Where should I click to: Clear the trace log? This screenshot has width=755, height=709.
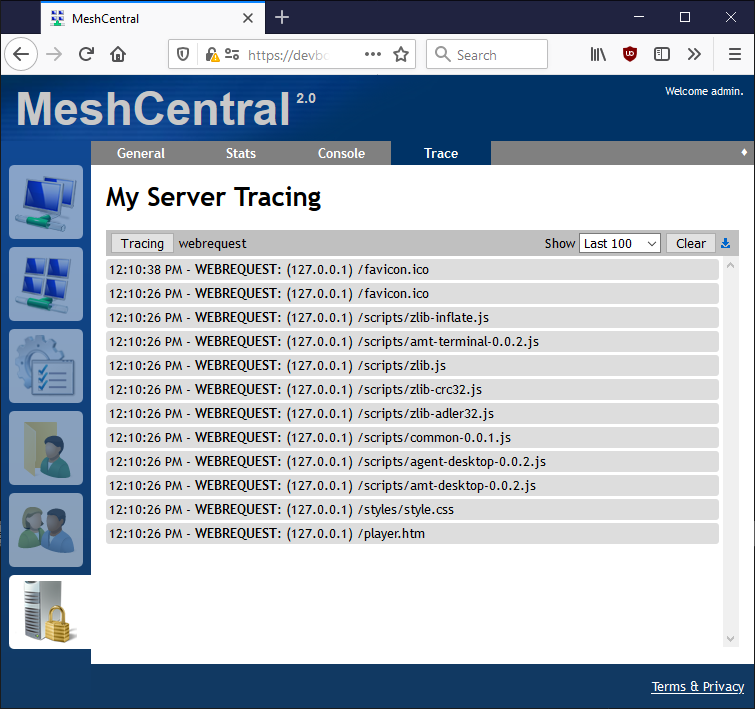690,243
